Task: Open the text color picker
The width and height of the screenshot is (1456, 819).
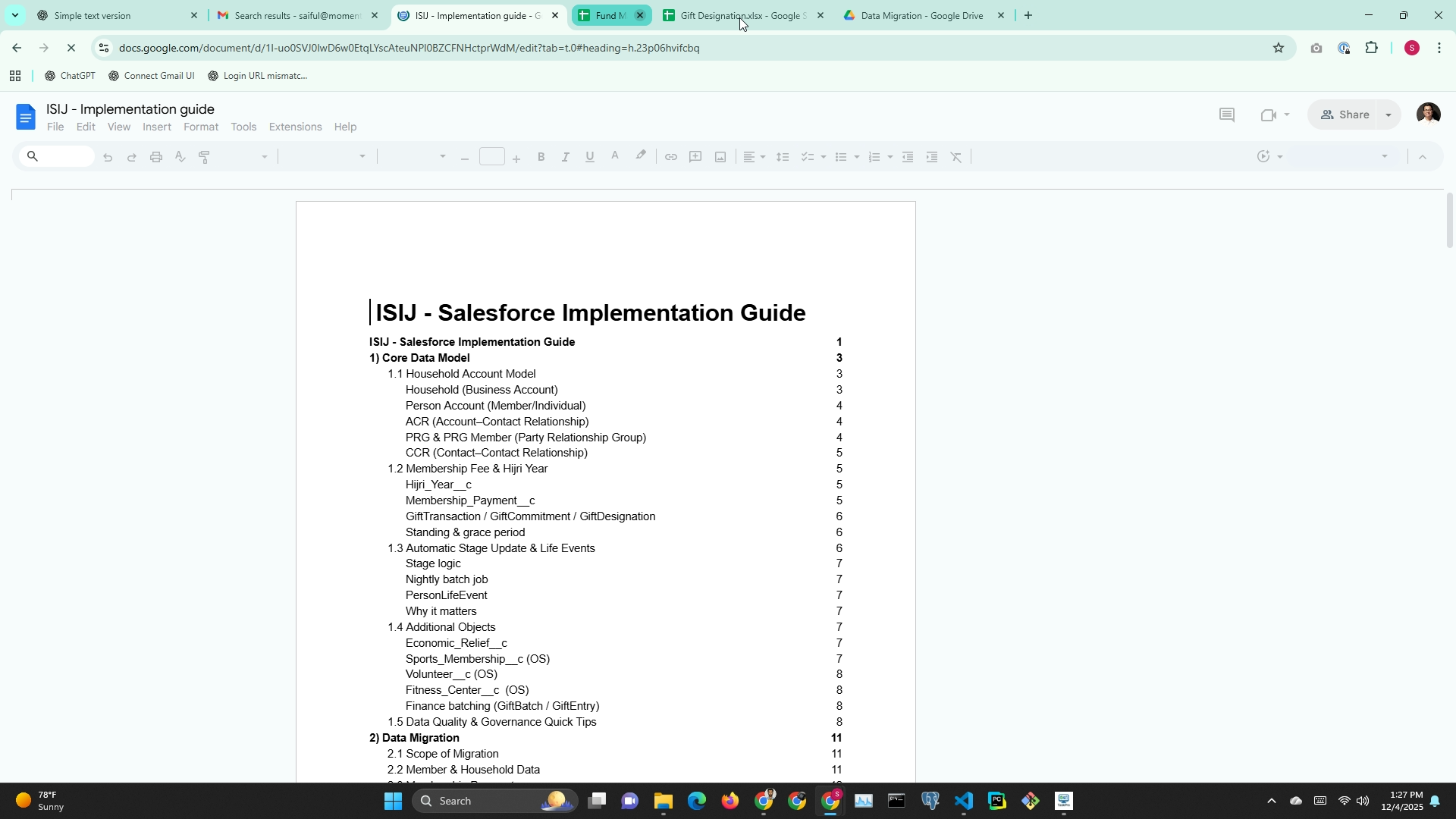Action: click(615, 157)
